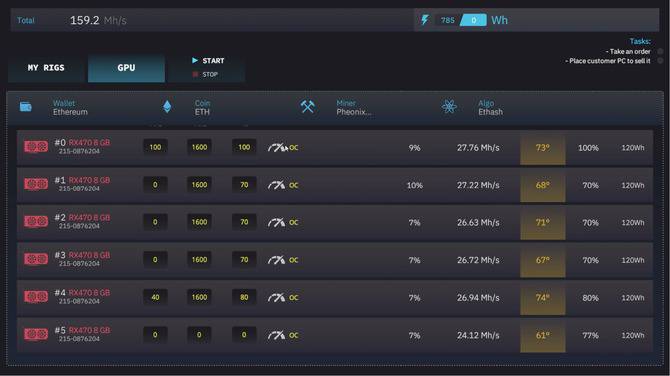Switch to the MY RIGS tab
670x376 pixels.
pos(46,68)
